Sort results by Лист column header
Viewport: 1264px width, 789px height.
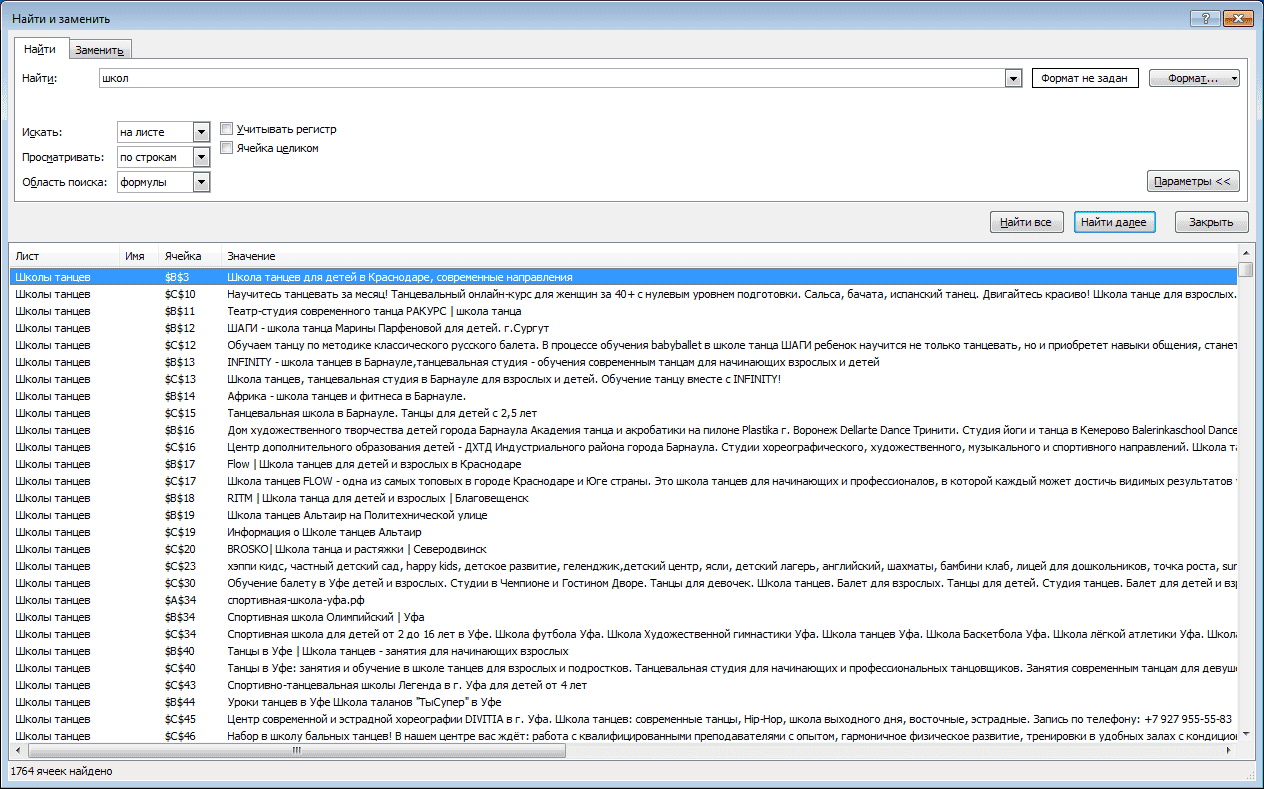click(x=64, y=257)
